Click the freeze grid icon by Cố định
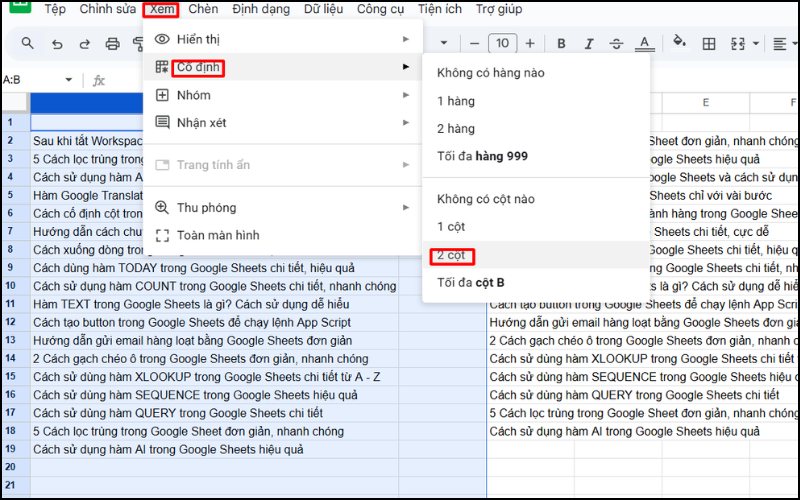The image size is (800, 500). [x=162, y=67]
